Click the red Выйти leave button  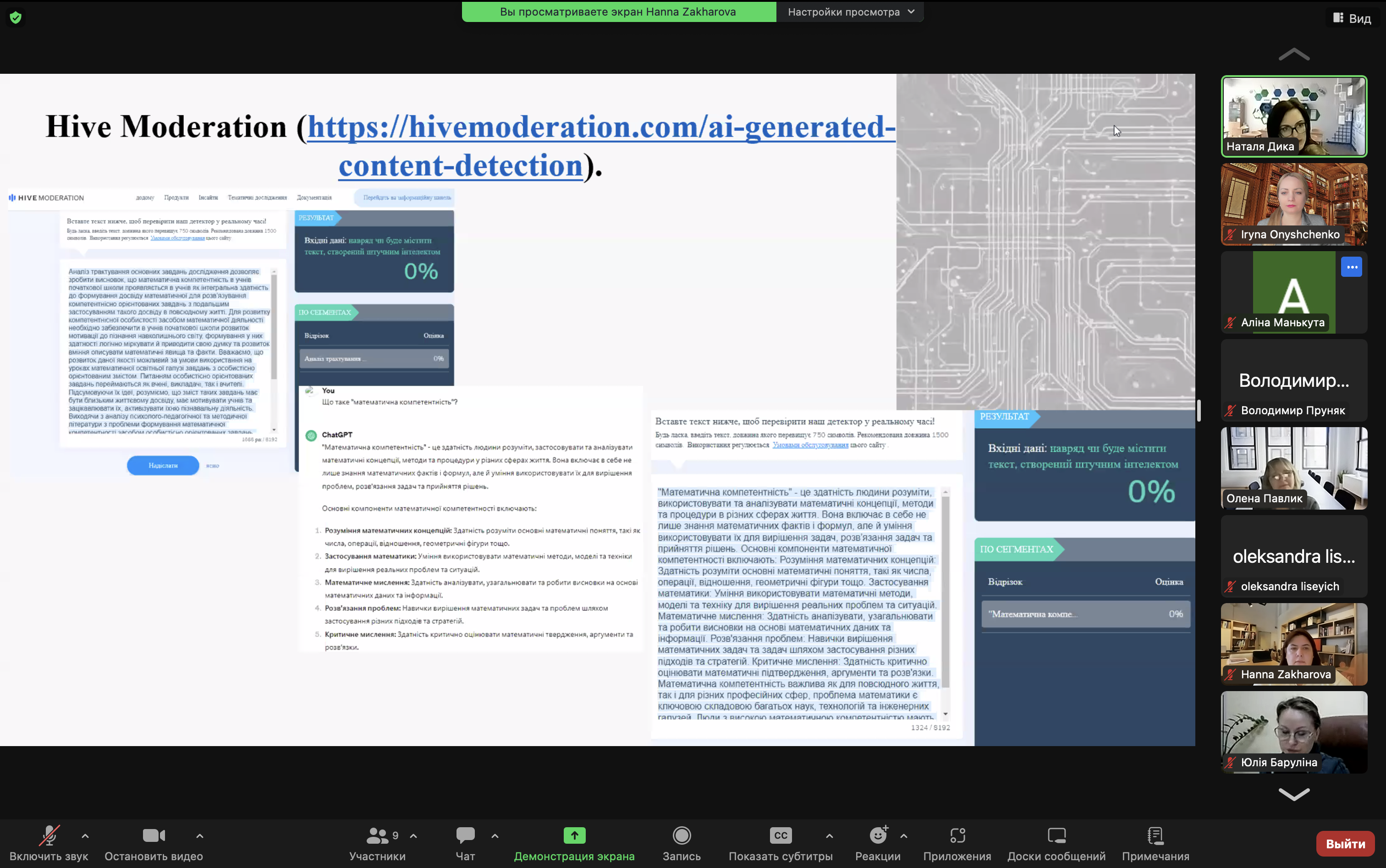coord(1345,843)
